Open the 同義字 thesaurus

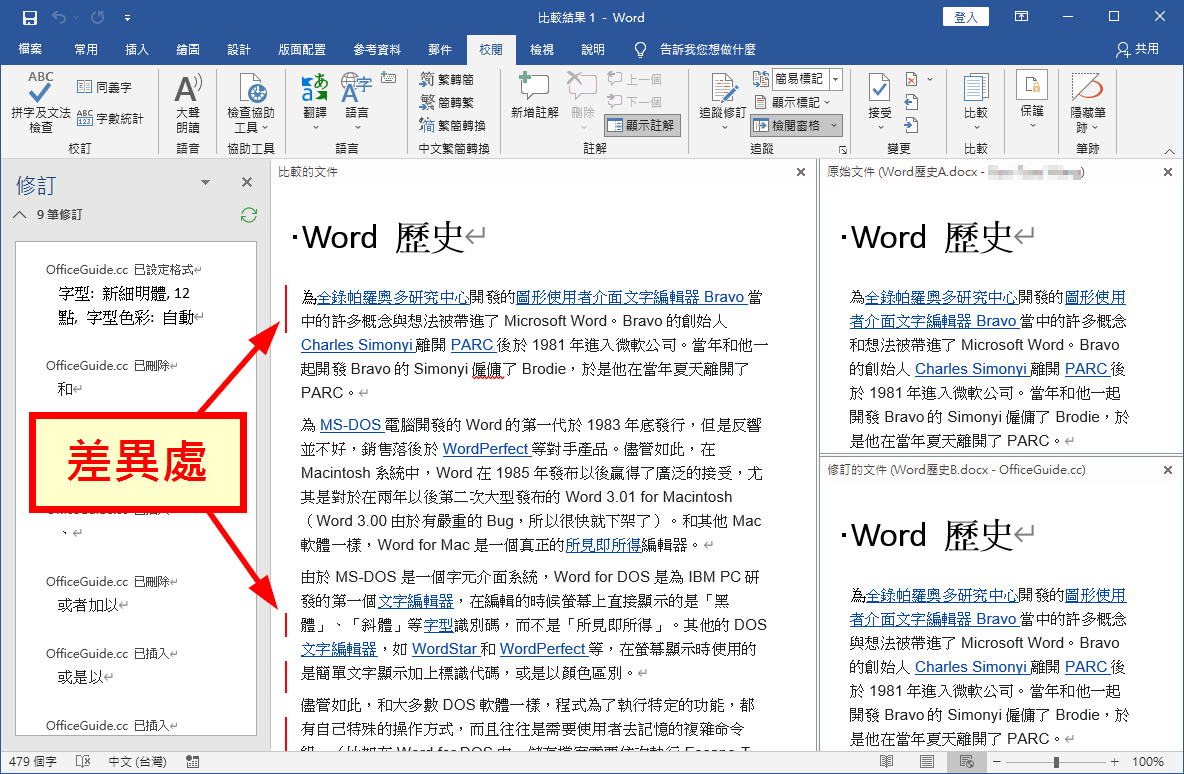point(105,87)
